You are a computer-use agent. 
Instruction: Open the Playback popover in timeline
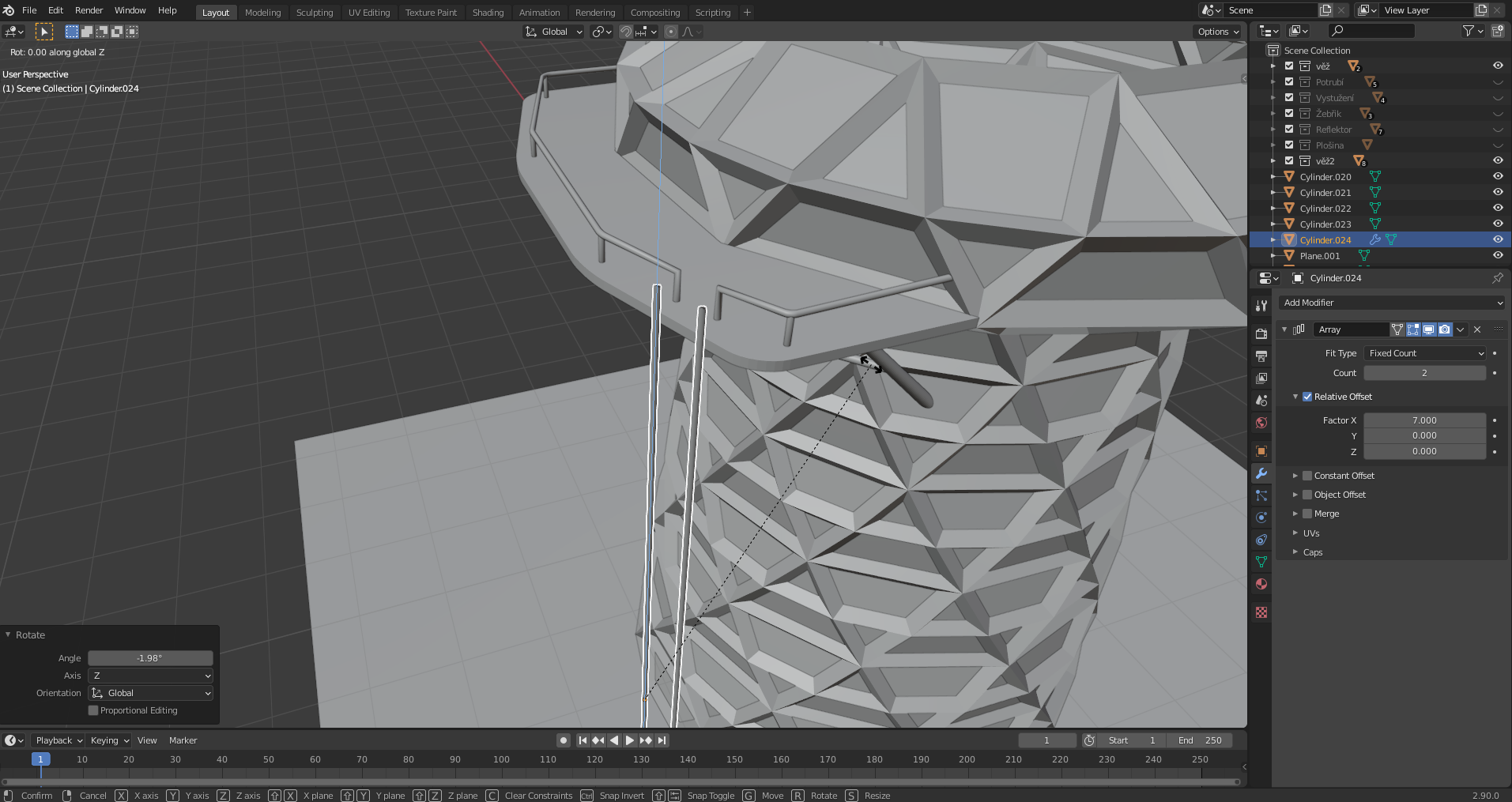click(58, 740)
